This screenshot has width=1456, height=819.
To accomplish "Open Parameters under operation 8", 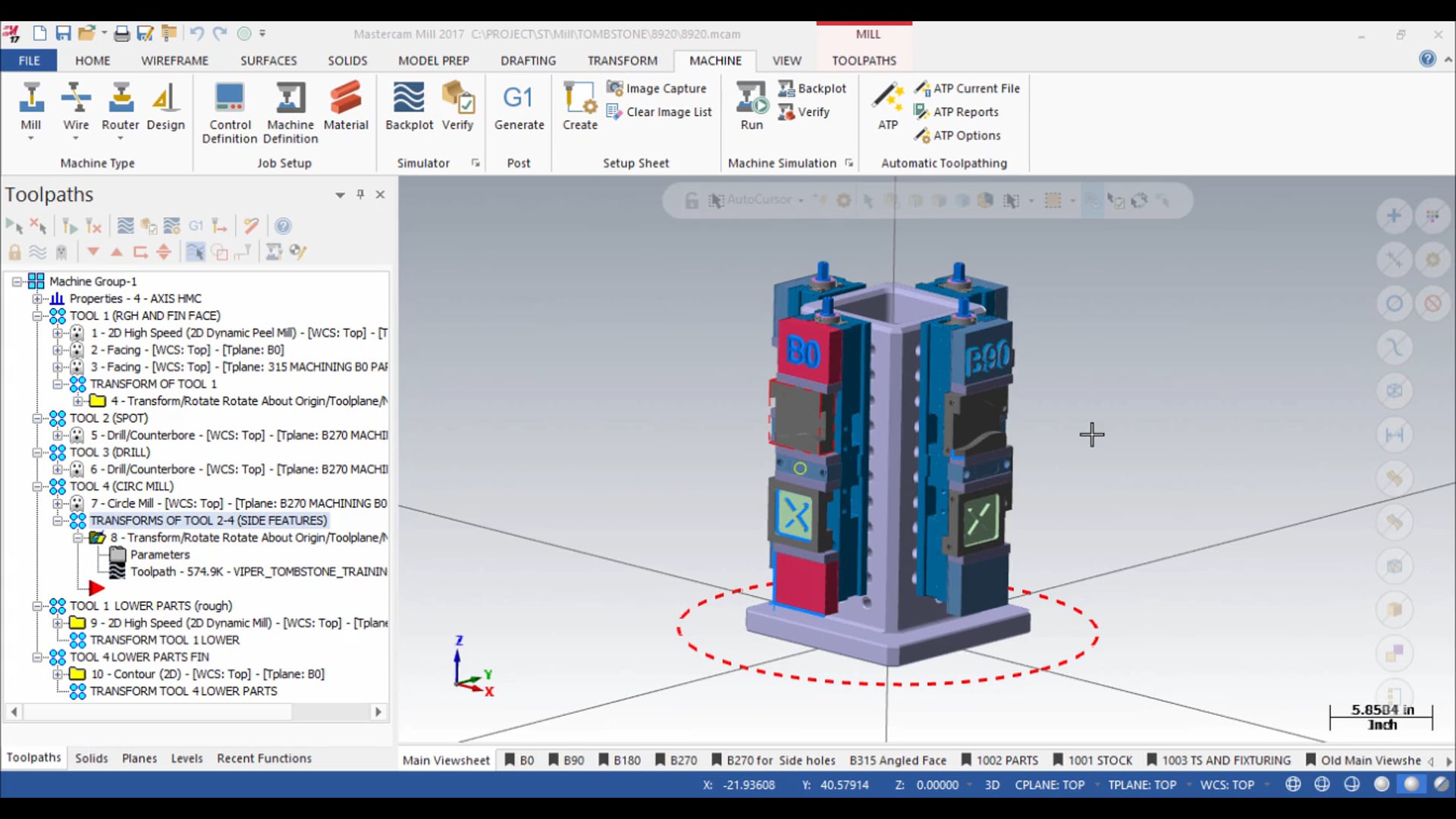I will (160, 554).
